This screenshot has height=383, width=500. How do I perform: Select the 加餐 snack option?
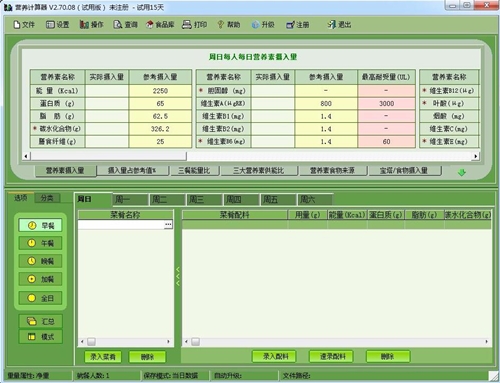(40, 279)
